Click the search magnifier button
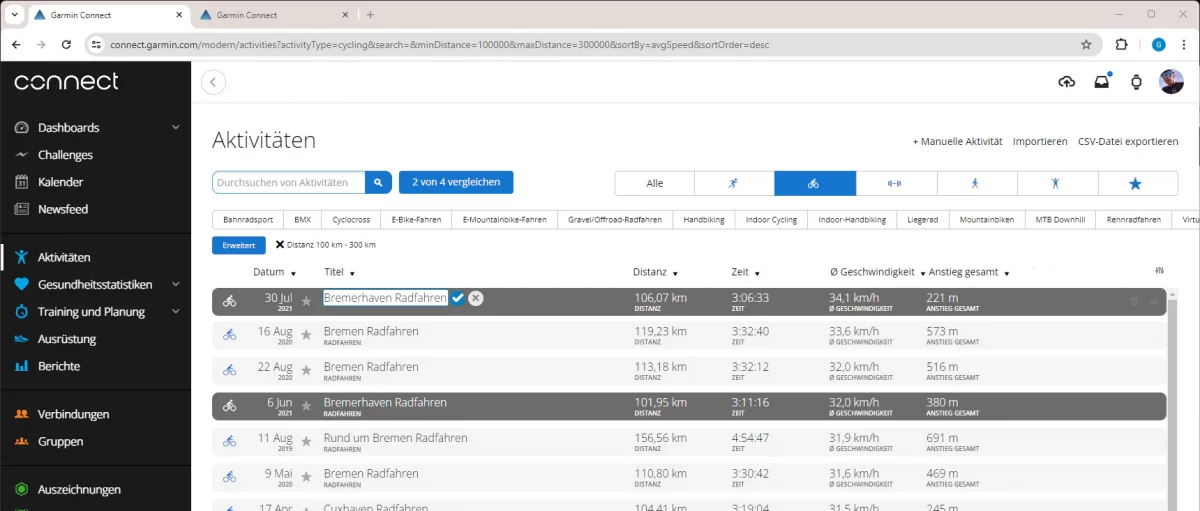This screenshot has width=1200, height=511. pyautogui.click(x=378, y=182)
